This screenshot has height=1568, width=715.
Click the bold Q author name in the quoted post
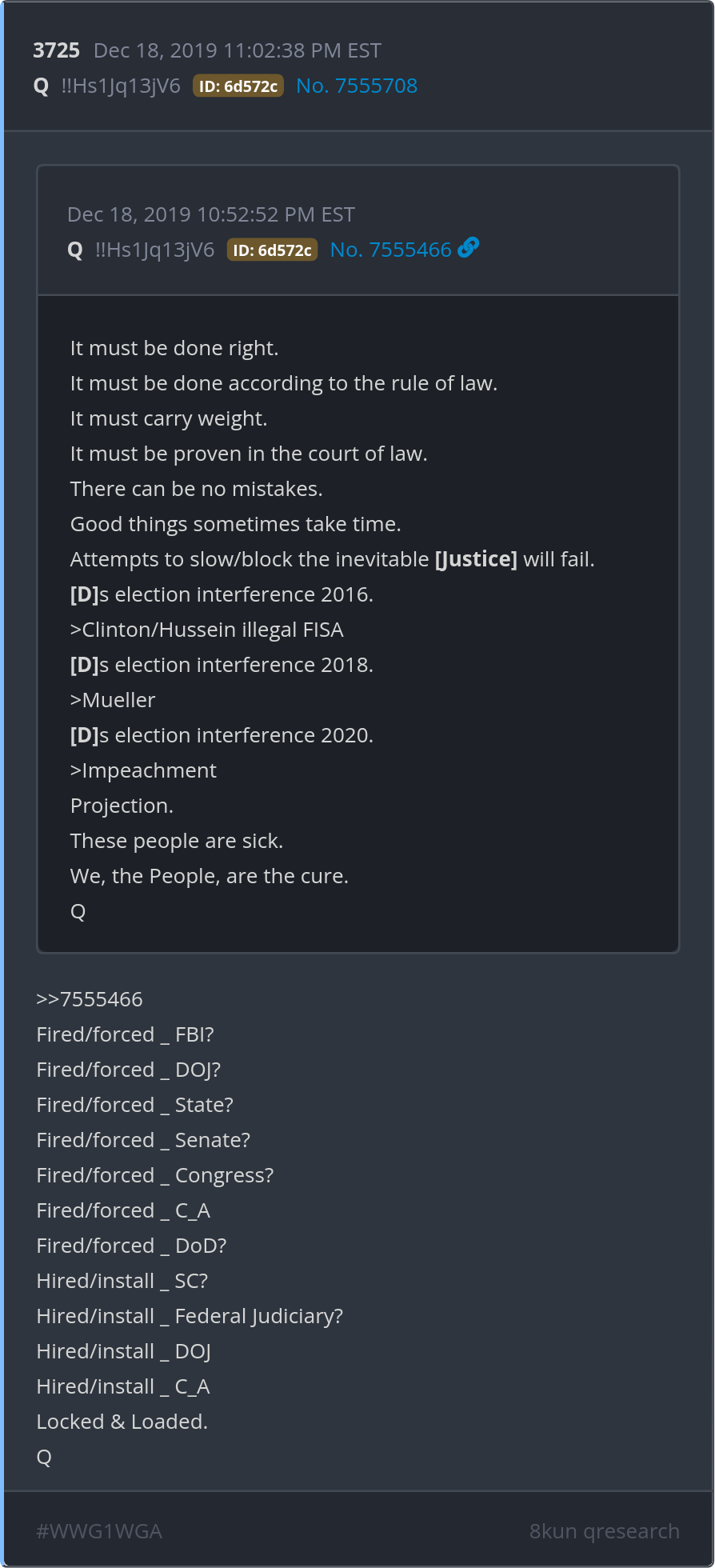75,250
